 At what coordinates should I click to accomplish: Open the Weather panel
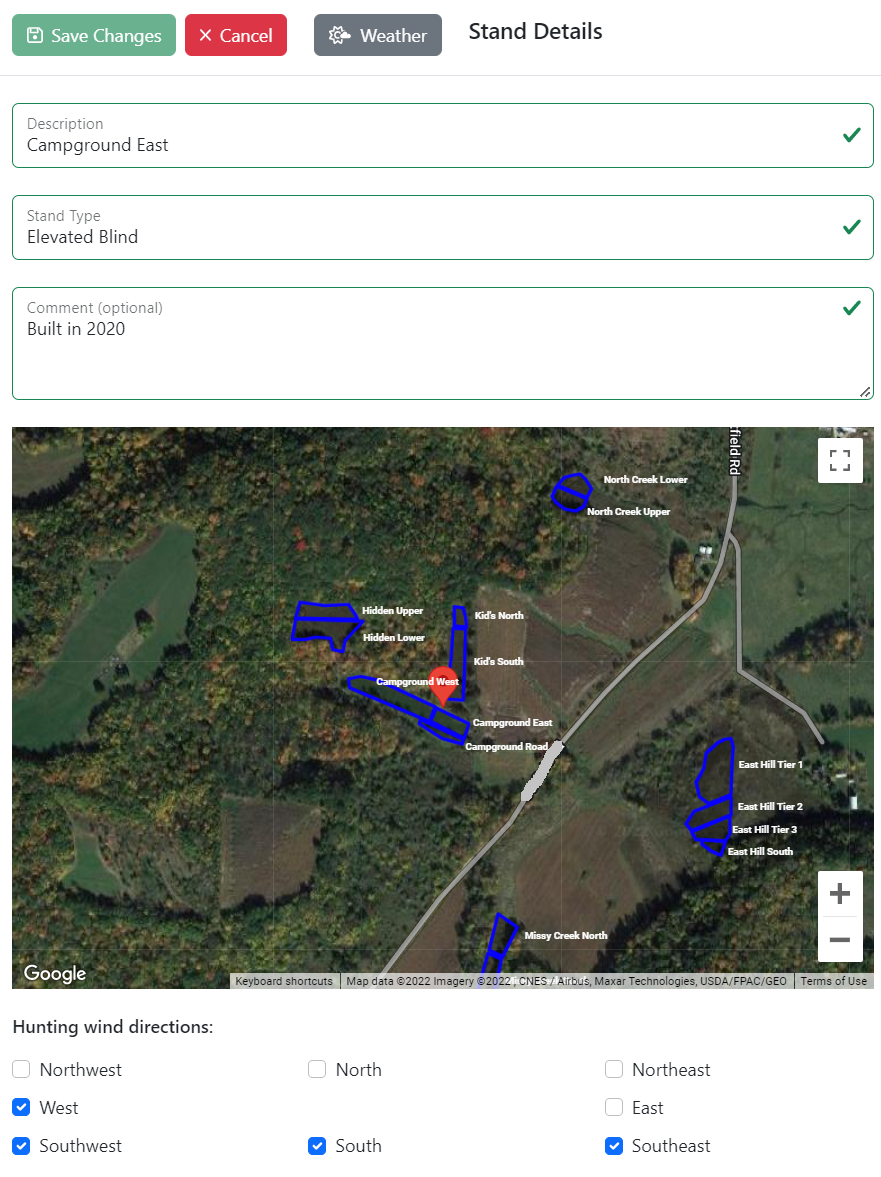(x=378, y=34)
